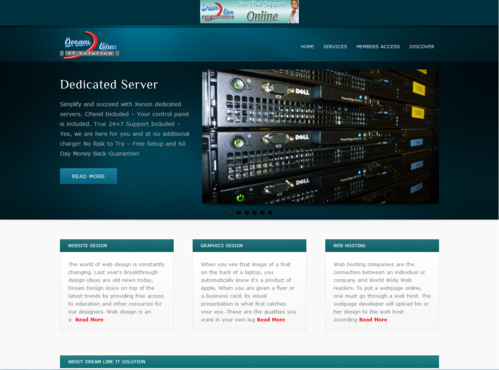Select the fourth slider pagination dot
This screenshot has width=499, height=370.
254,213
